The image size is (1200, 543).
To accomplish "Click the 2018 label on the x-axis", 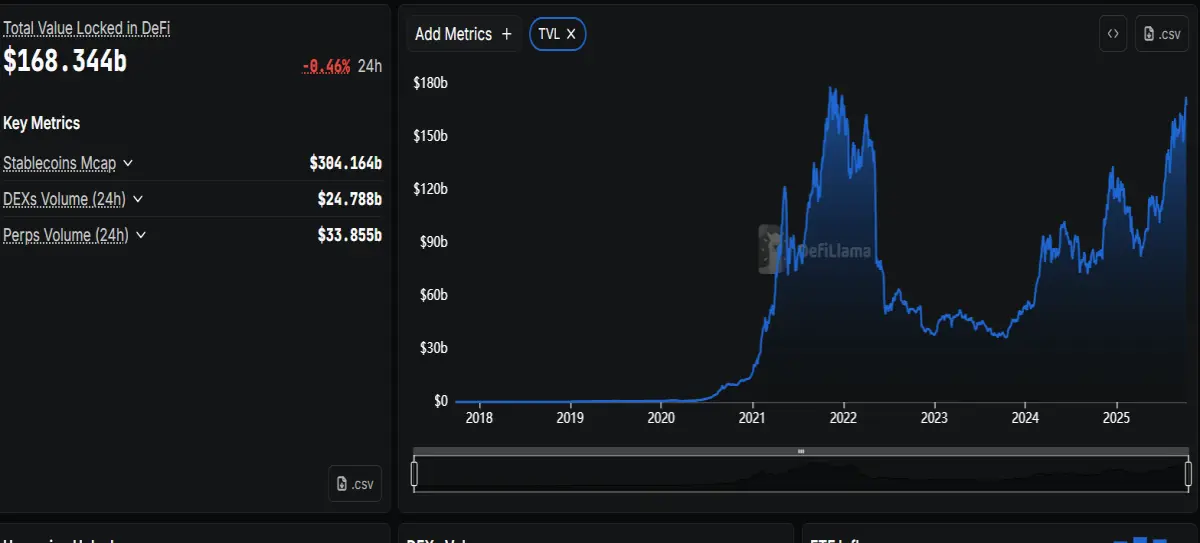I will [479, 418].
